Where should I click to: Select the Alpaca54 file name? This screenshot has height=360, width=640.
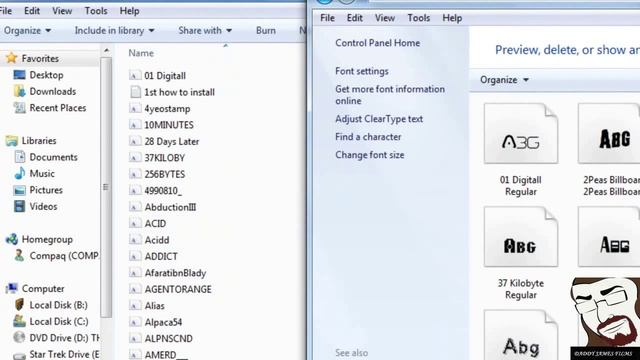click(x=163, y=322)
